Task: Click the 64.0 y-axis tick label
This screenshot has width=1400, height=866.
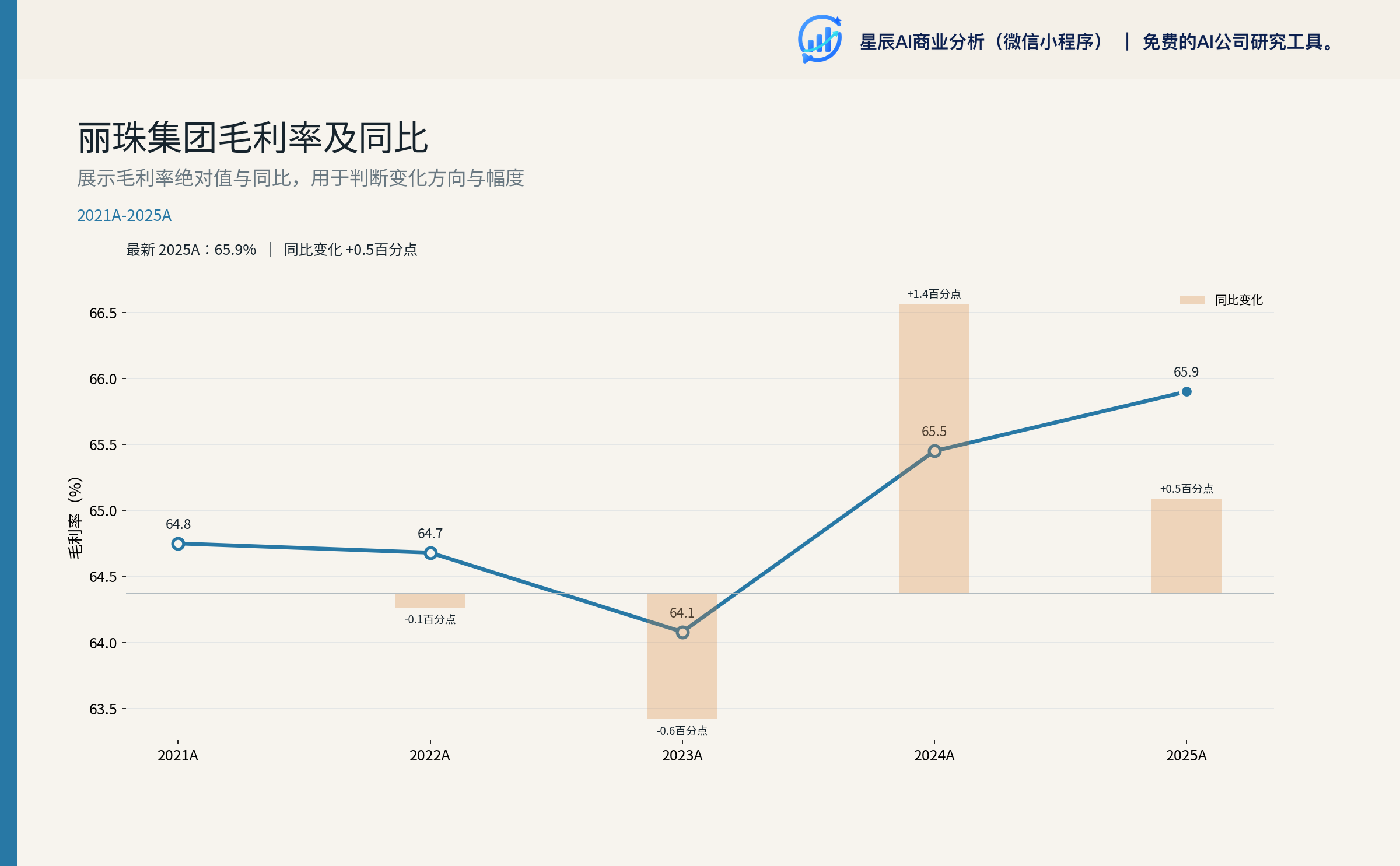Action: point(103,643)
